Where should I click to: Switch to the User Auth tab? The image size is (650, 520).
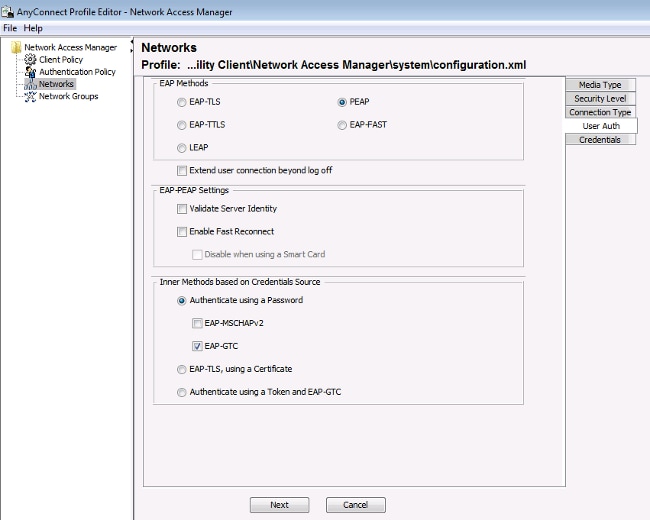coord(601,126)
